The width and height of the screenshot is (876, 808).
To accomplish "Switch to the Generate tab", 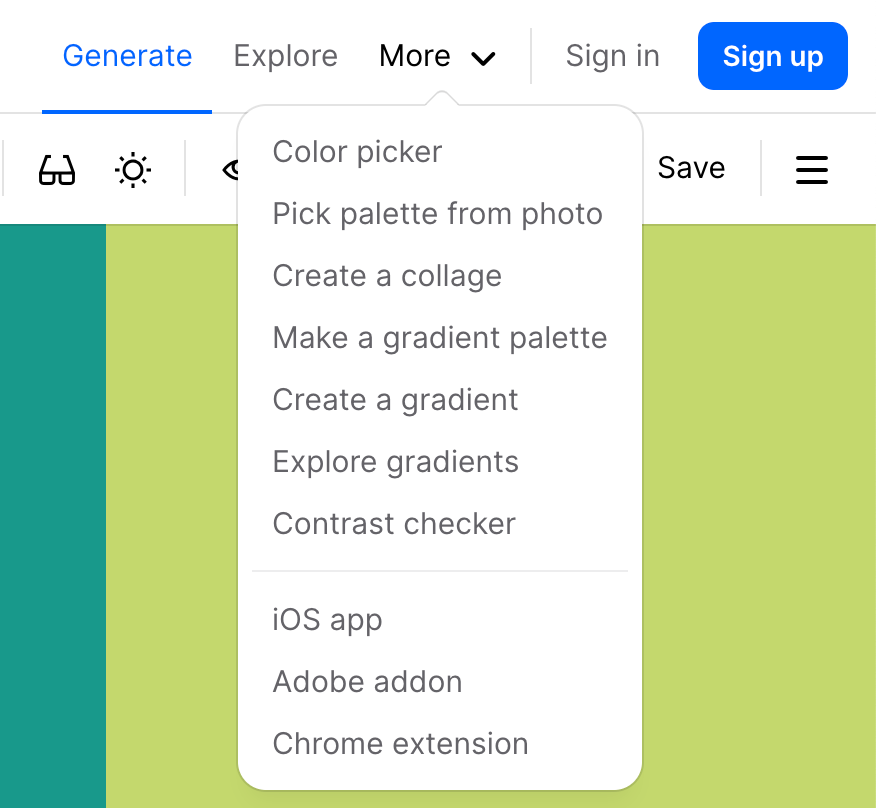I will click(x=127, y=56).
